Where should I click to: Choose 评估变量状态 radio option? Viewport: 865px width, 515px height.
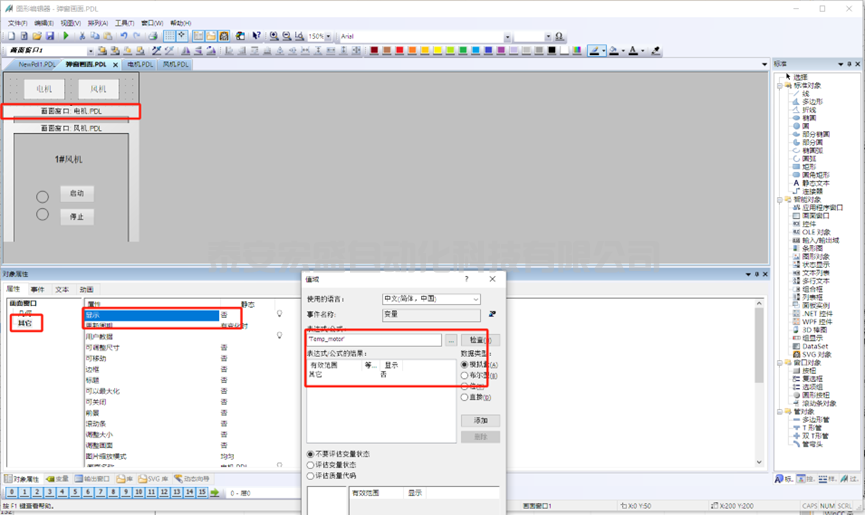click(311, 465)
